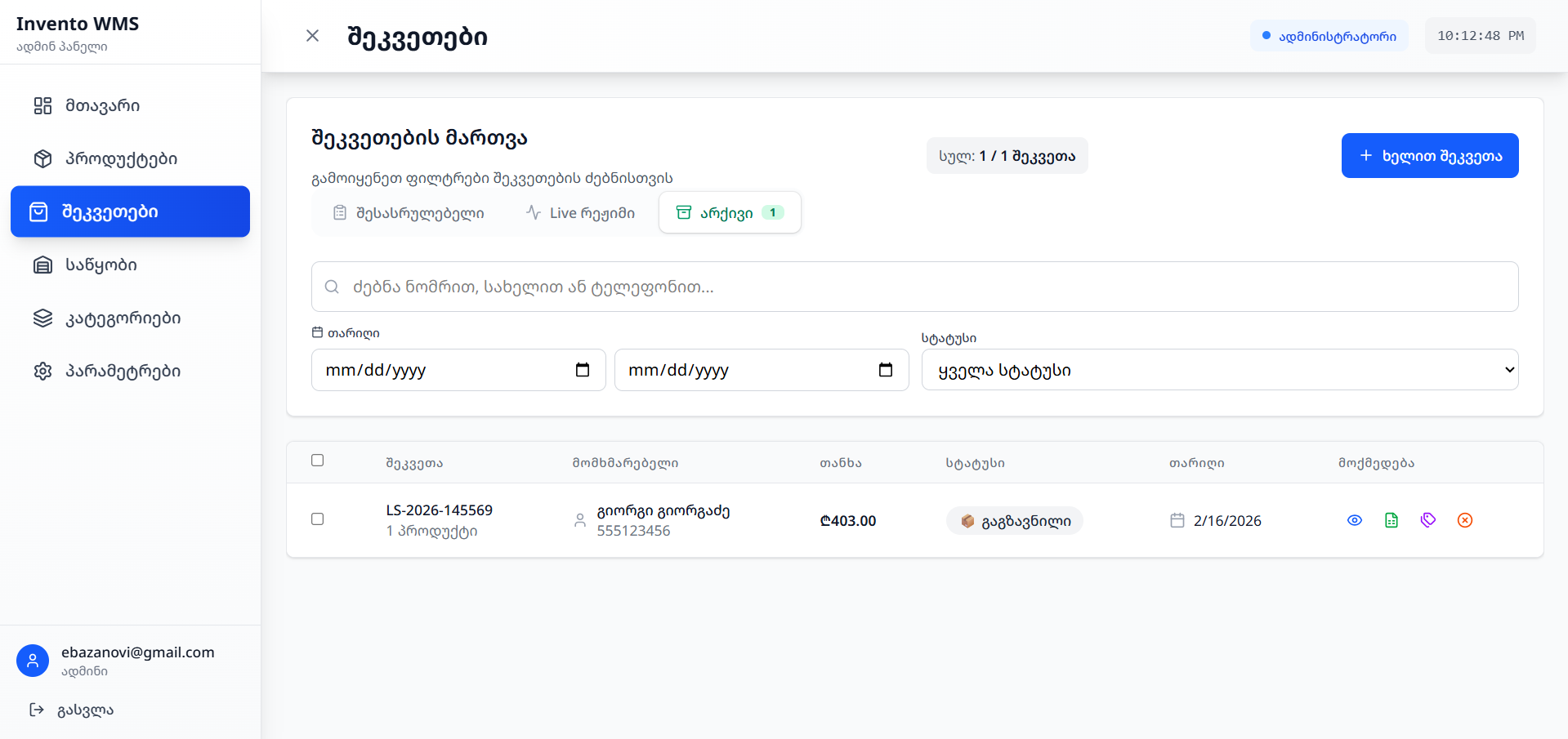This screenshot has height=739, width=1568.
Task: Click the categories layers icon
Action: [x=42, y=318]
